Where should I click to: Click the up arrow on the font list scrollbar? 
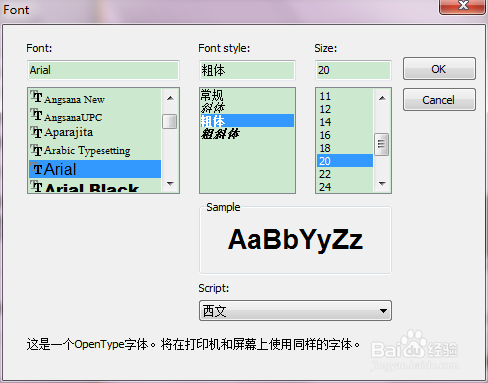[x=170, y=98]
